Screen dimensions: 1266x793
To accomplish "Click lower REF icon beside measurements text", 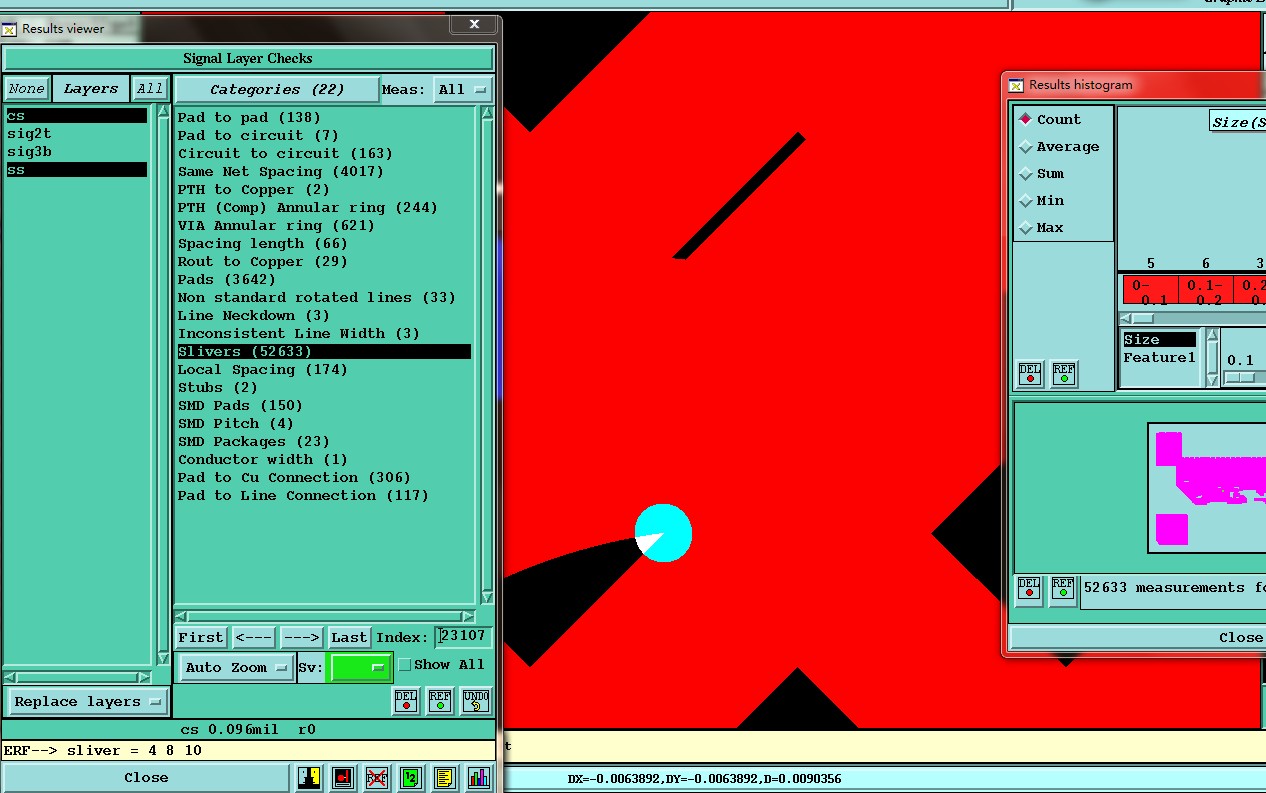I will coord(1062,589).
